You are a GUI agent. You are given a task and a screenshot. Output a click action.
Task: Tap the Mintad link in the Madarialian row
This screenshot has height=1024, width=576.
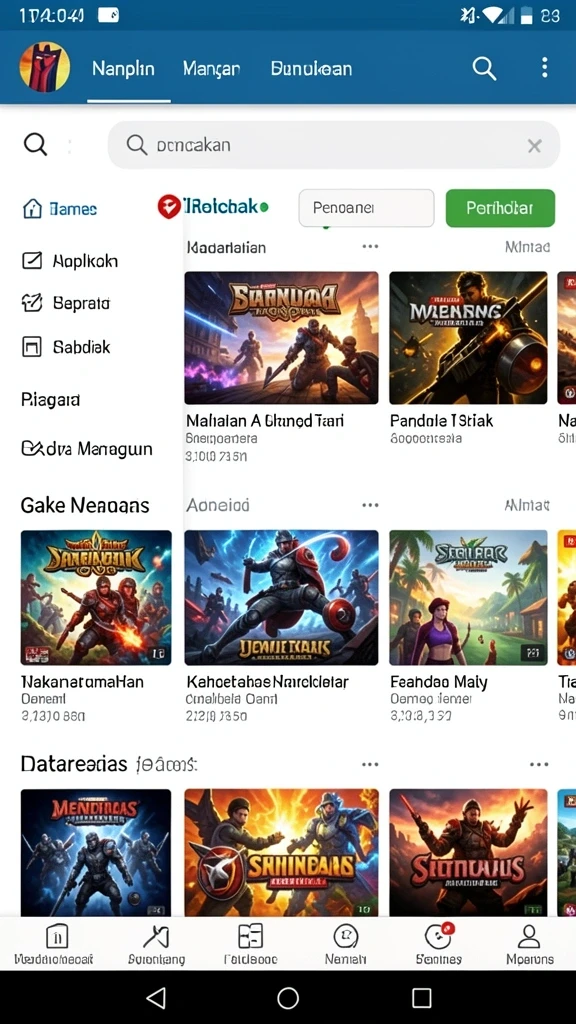pos(527,247)
